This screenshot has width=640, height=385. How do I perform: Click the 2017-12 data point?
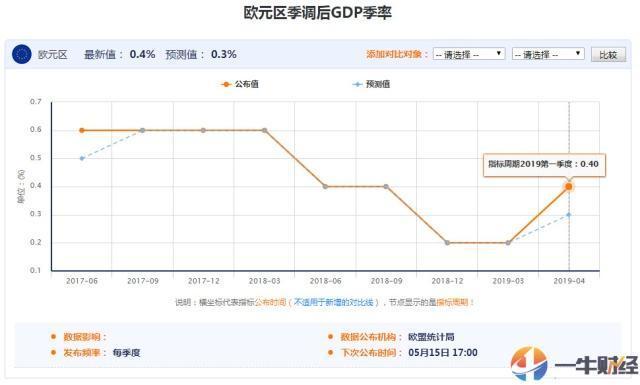click(203, 130)
